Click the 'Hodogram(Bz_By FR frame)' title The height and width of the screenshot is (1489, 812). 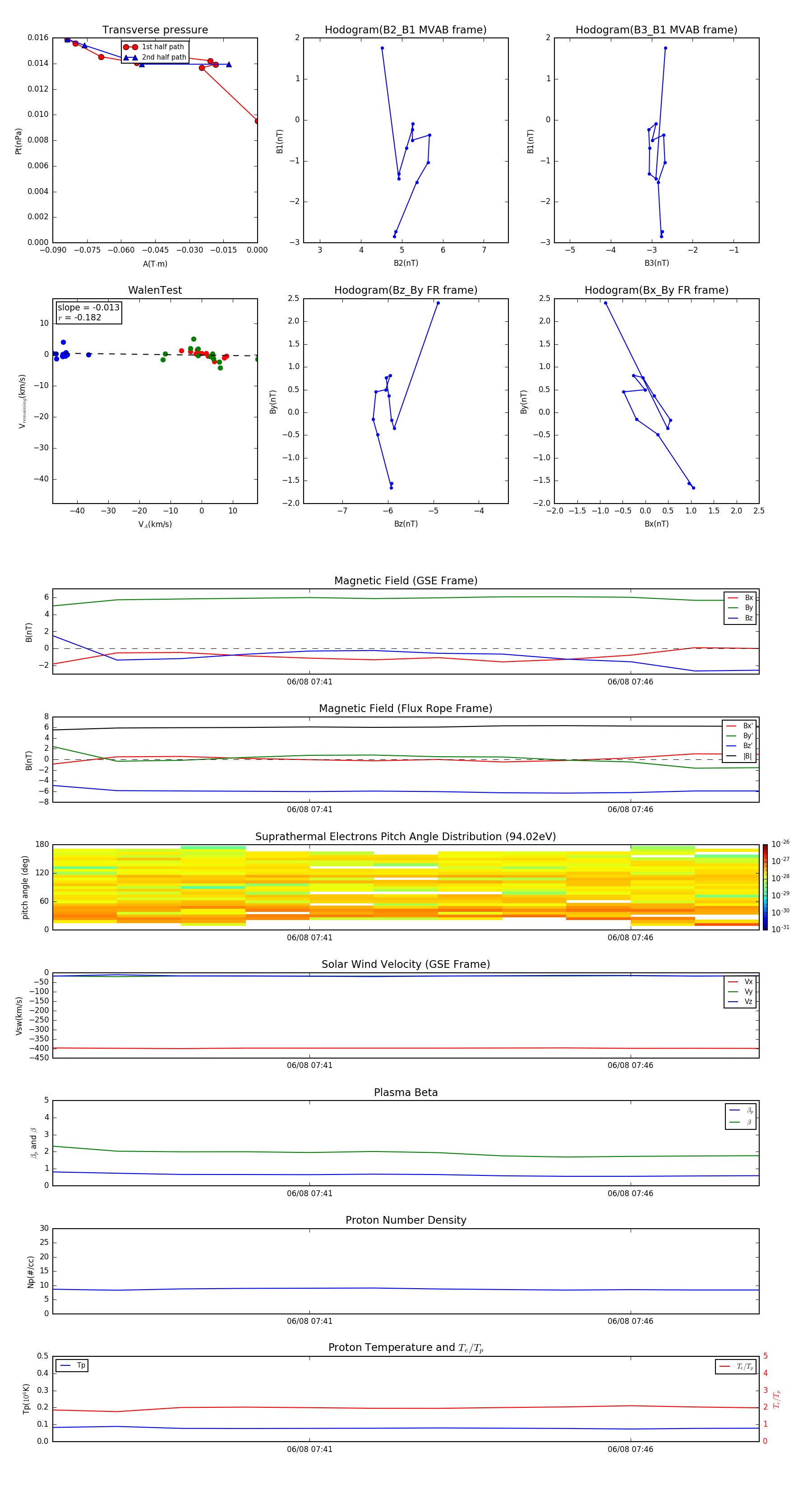[x=406, y=290]
